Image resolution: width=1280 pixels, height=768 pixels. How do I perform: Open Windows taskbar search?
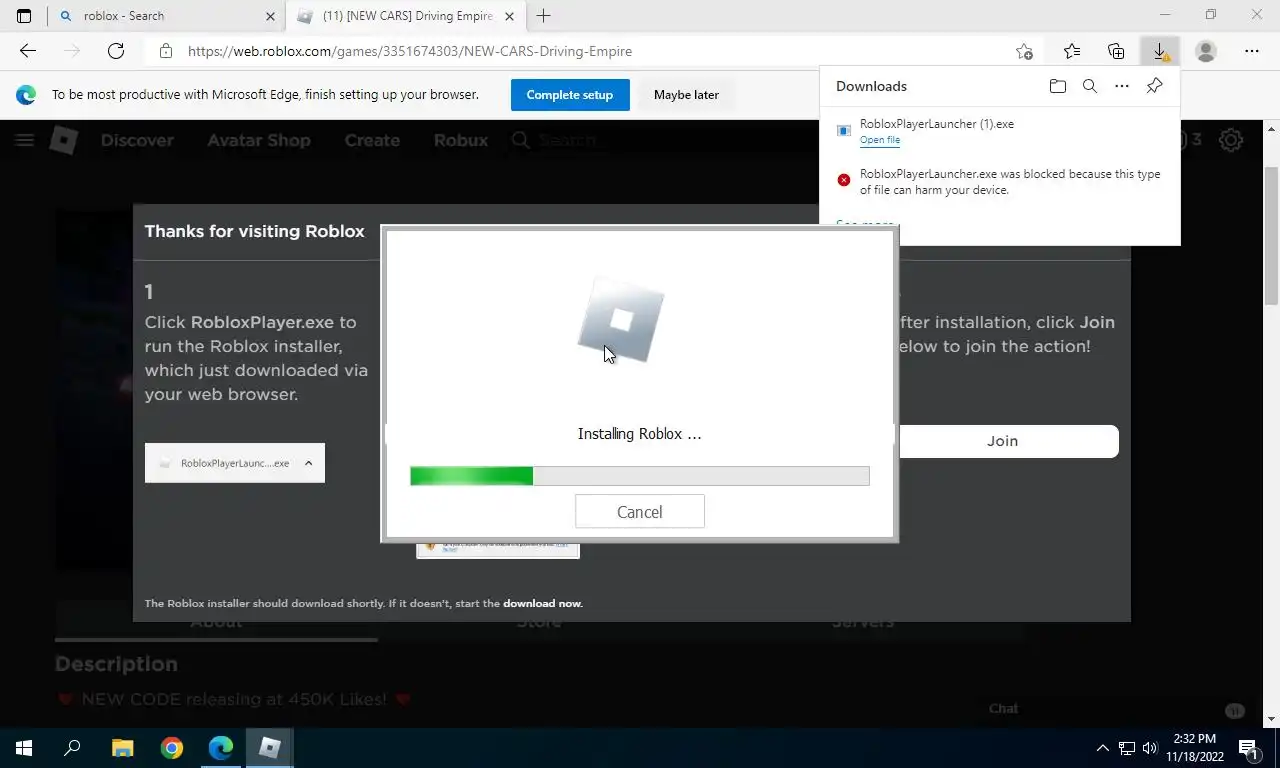(x=72, y=747)
